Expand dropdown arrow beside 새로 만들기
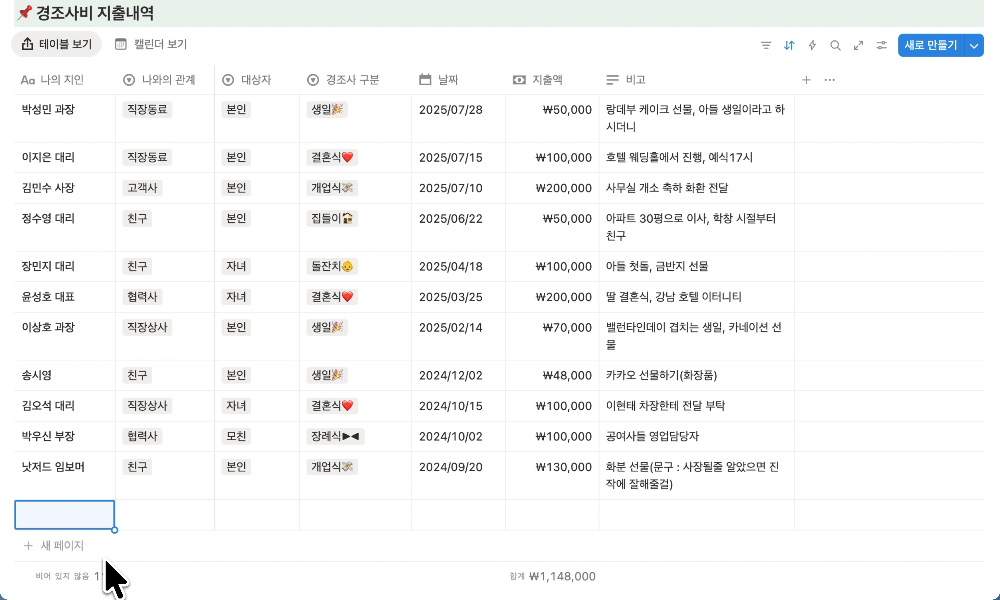 point(974,45)
